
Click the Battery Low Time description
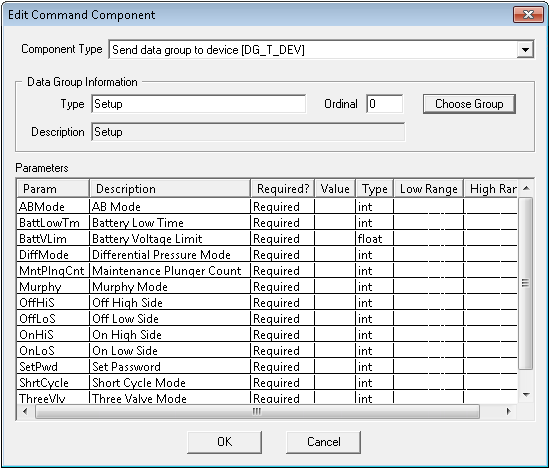(170, 222)
